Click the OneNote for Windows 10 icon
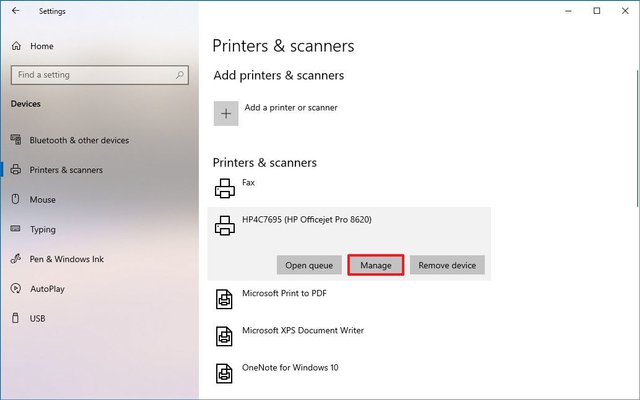Image resolution: width=640 pixels, height=400 pixels. click(x=225, y=371)
